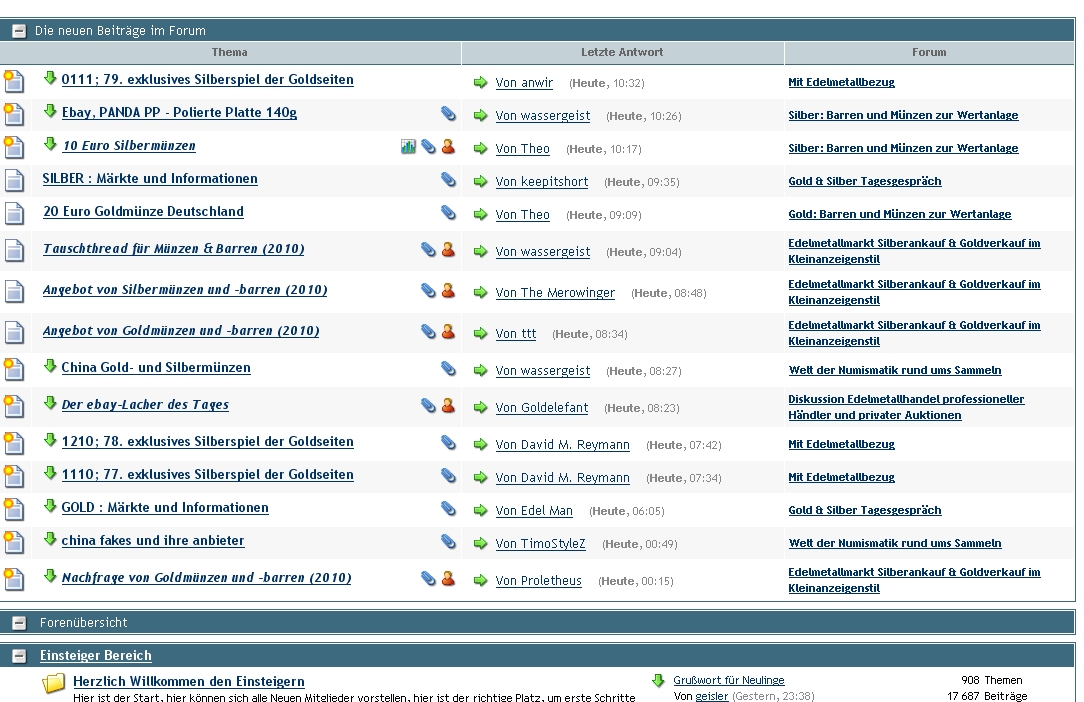Click '908 Themen' count text
This screenshot has height=702, width=1084.
pos(991,681)
